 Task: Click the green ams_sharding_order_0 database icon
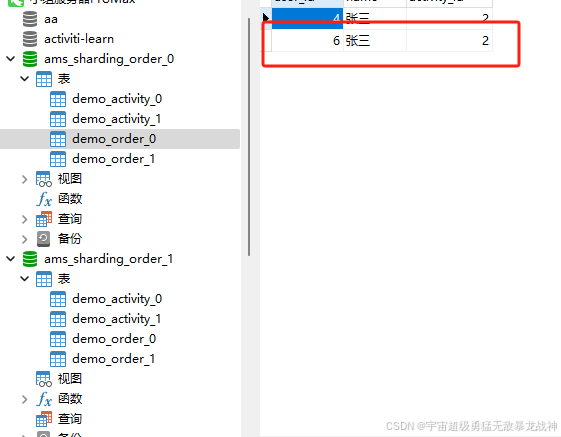(x=30, y=59)
